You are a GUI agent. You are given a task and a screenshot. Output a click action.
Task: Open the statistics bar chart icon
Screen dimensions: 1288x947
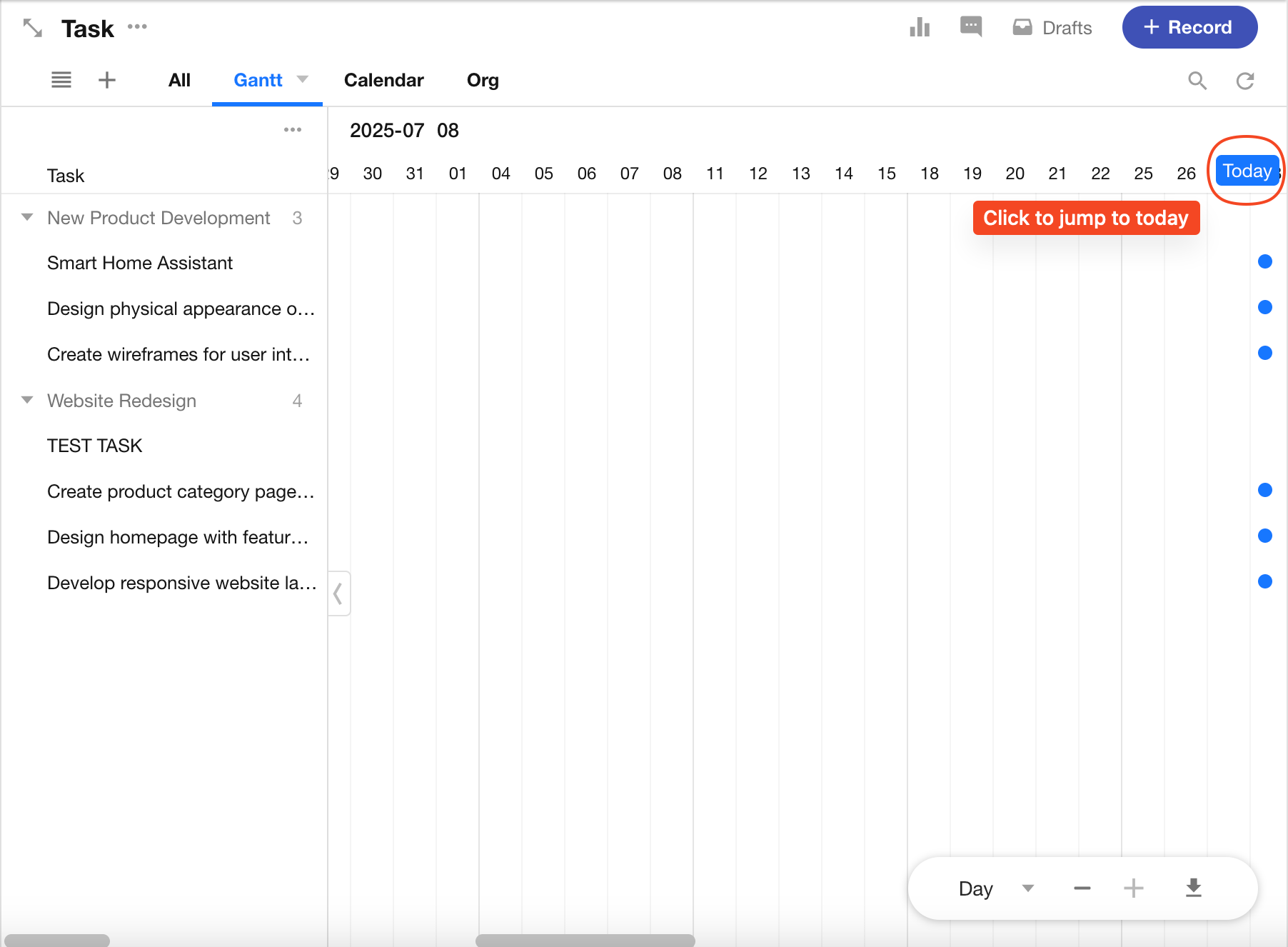pyautogui.click(x=920, y=27)
